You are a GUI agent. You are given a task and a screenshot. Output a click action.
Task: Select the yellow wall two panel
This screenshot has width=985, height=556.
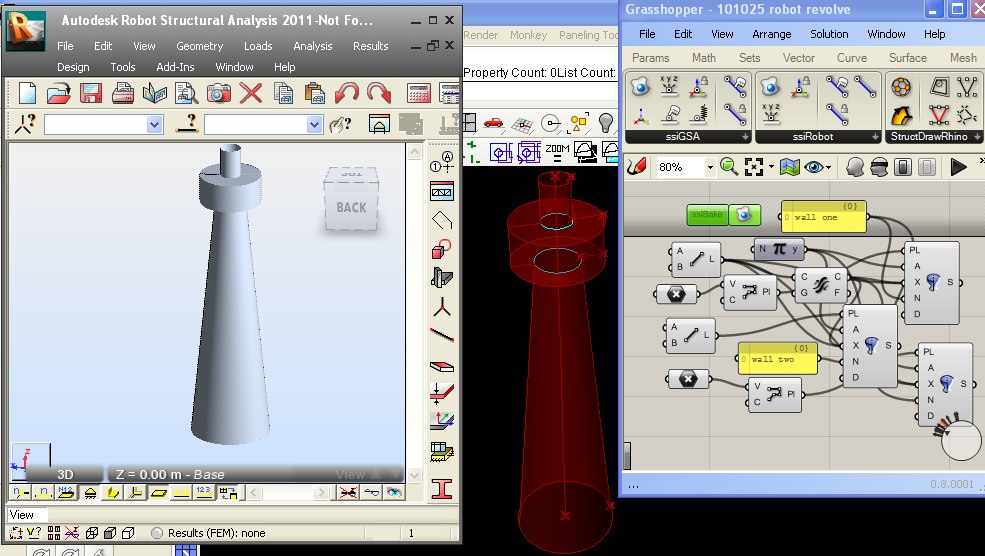(x=778, y=359)
